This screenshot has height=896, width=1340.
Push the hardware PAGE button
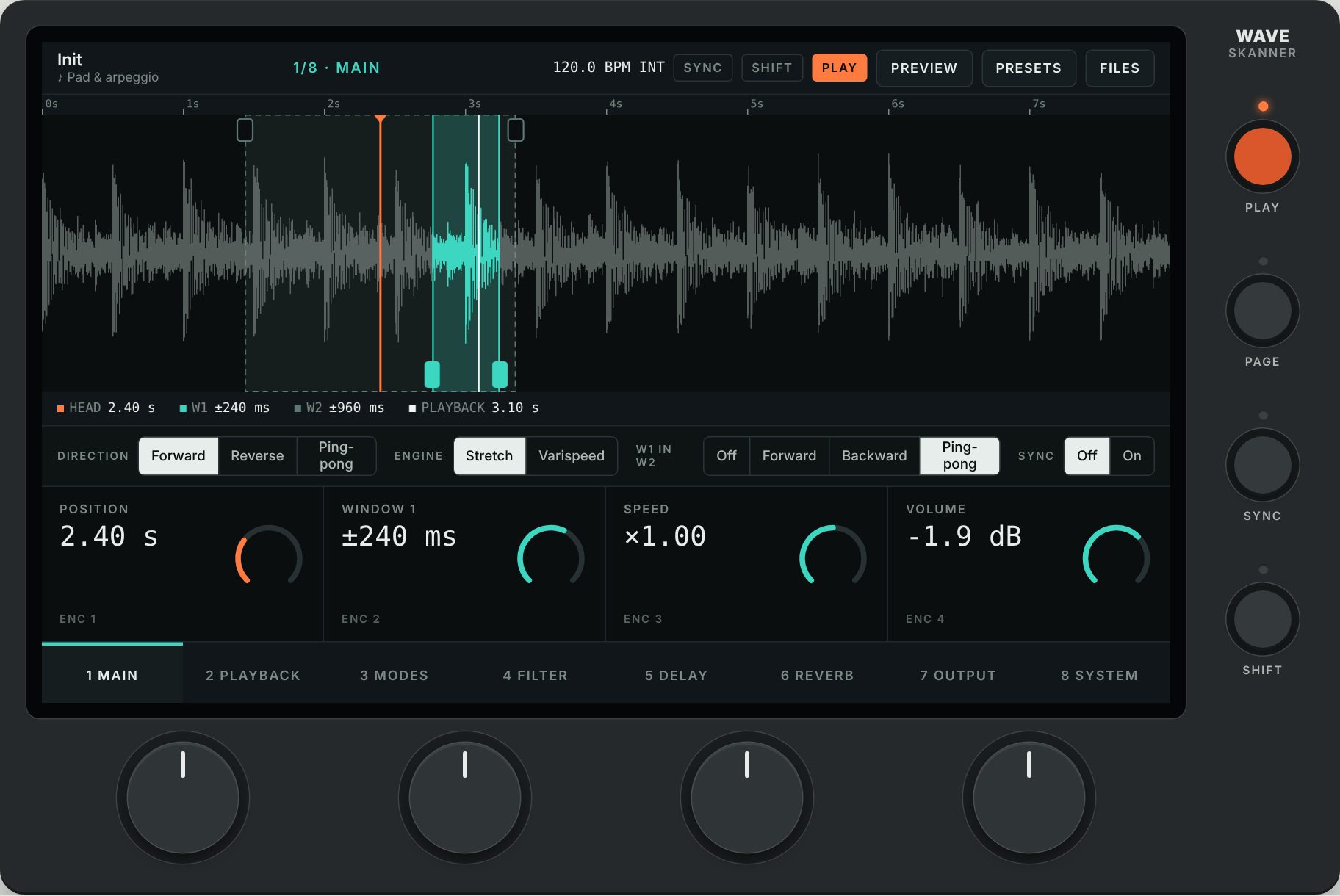pos(1262,311)
